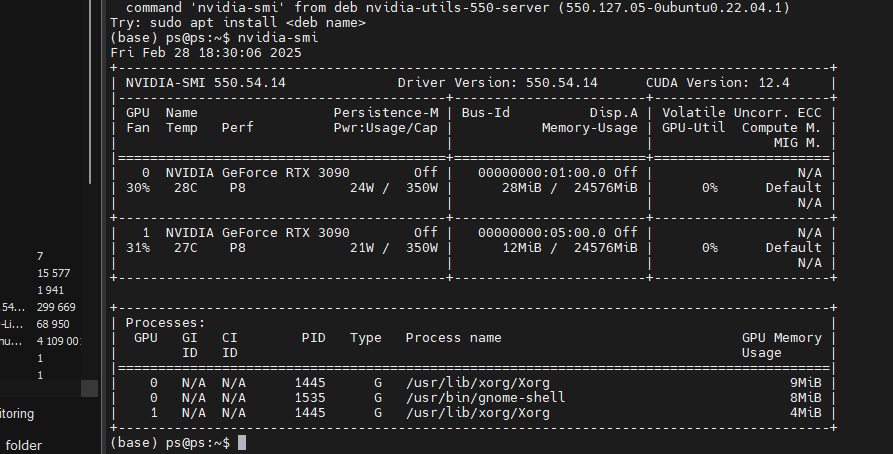Viewport: 893px width, 454px height.
Task: Click the '30%' fan speed value
Action: coord(138,187)
